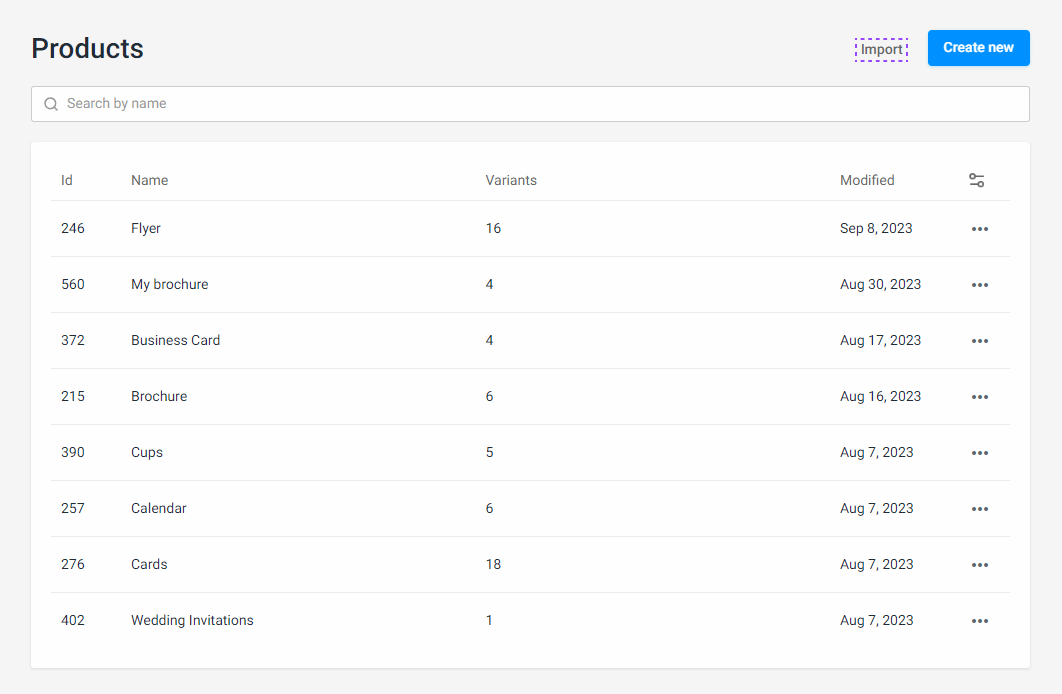1062x694 pixels.
Task: Click the variants count 16 for Flyer
Action: click(493, 228)
